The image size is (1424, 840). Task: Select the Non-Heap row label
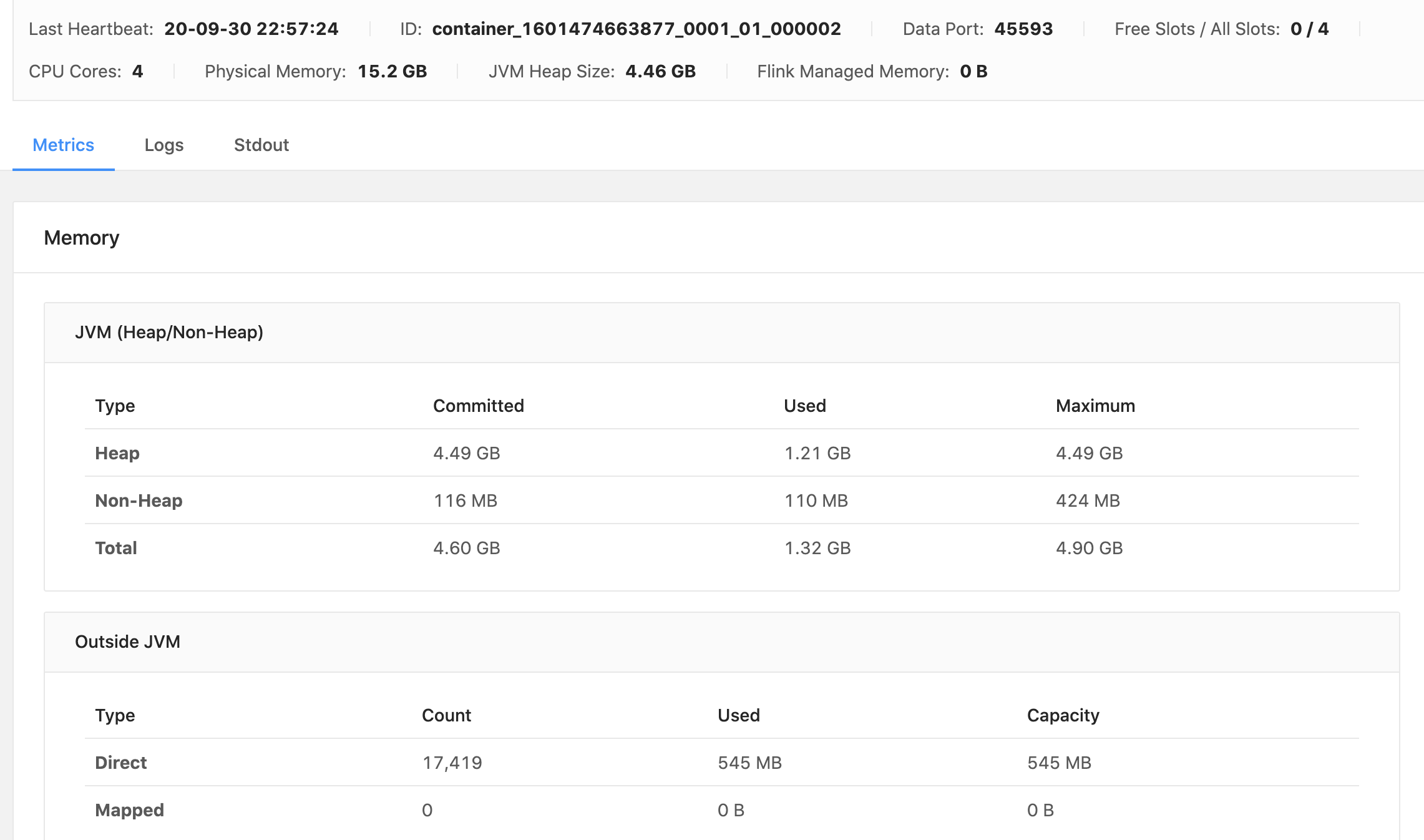pos(139,501)
